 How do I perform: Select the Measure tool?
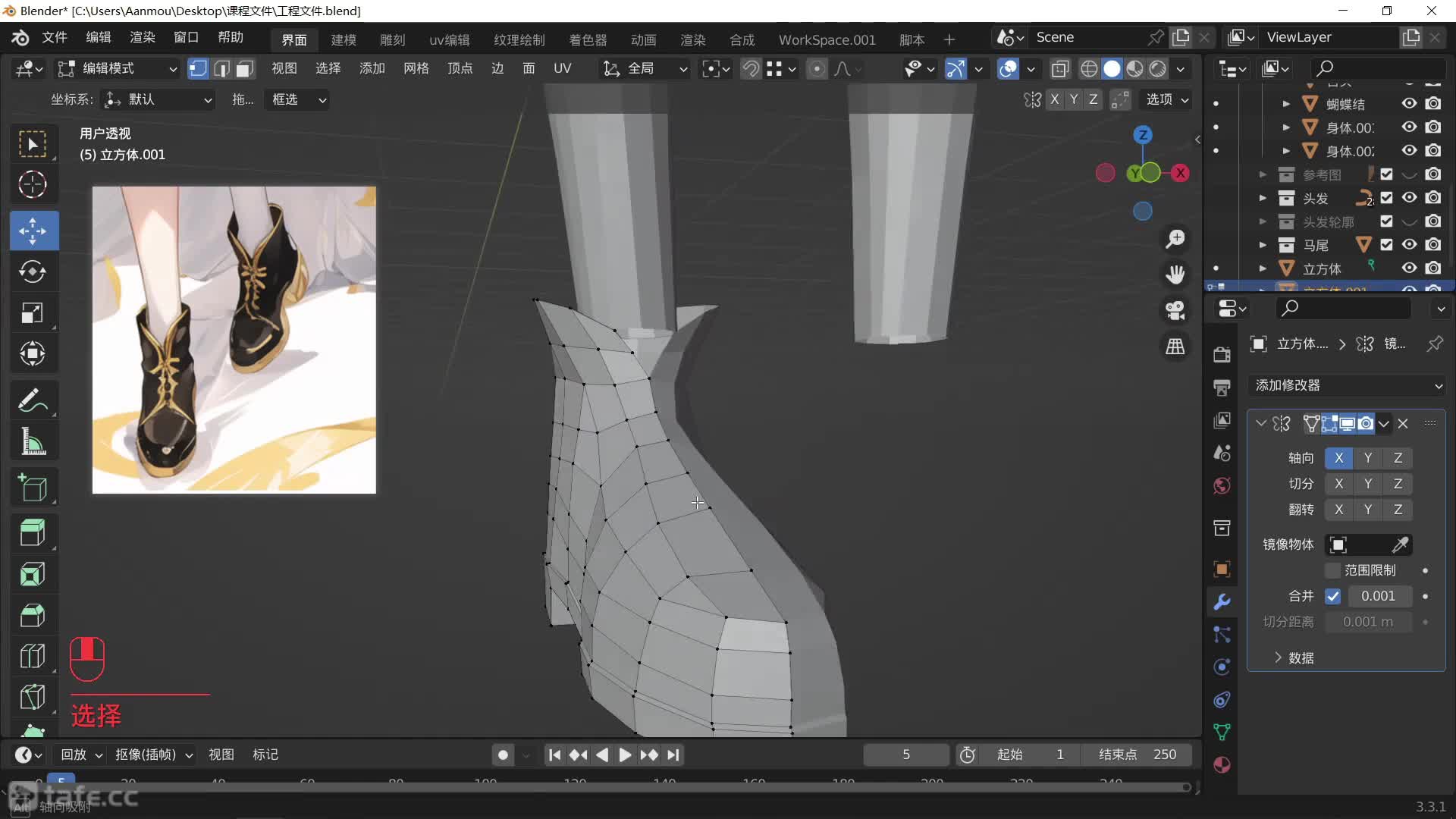[33, 441]
